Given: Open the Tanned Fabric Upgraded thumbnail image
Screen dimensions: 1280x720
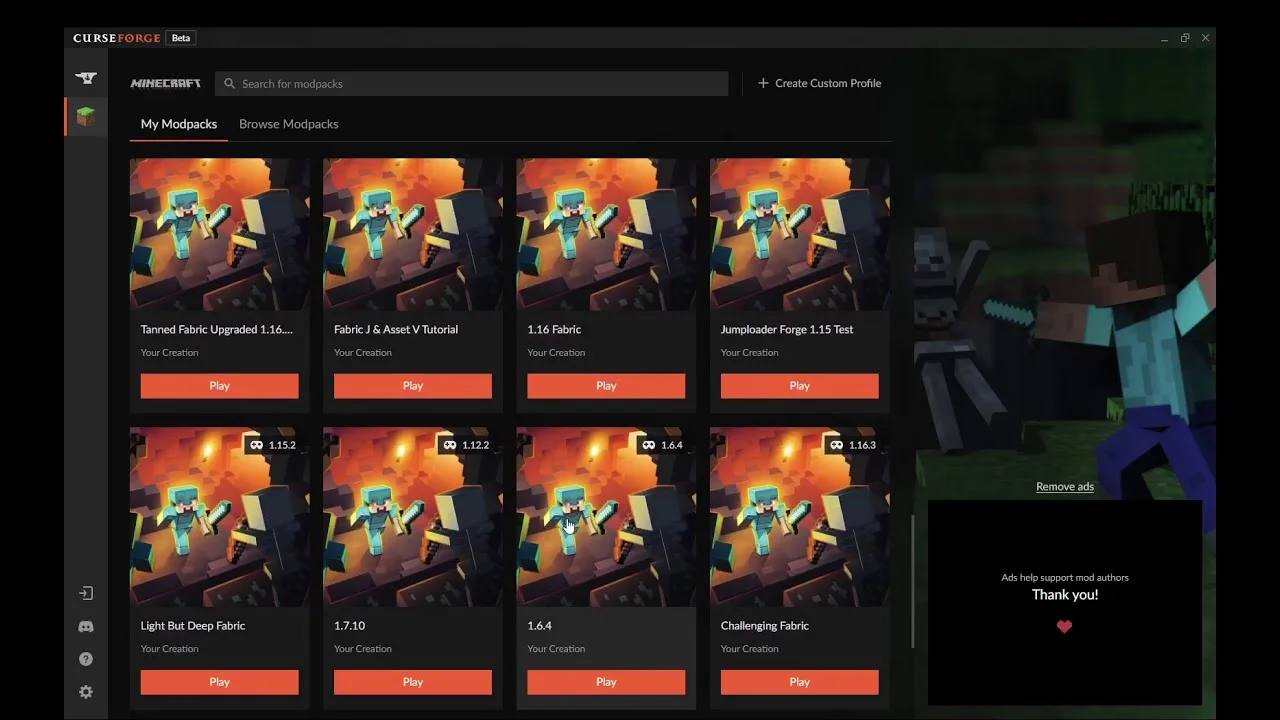Looking at the screenshot, I should click(x=220, y=234).
